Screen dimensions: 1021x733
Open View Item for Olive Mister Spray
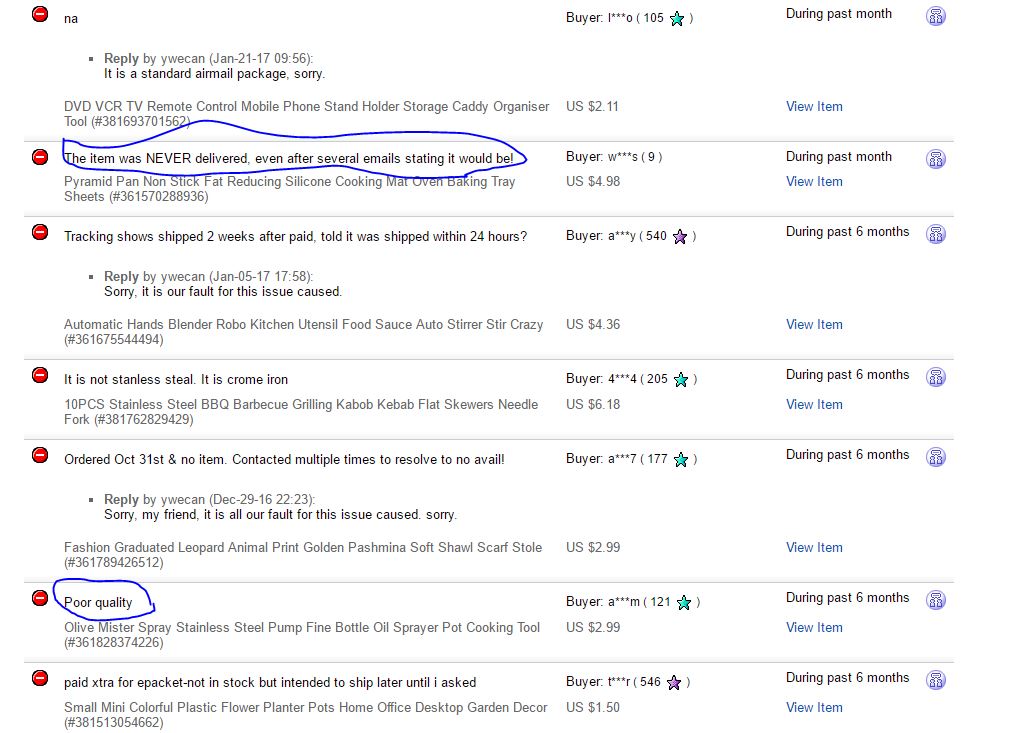coord(814,628)
